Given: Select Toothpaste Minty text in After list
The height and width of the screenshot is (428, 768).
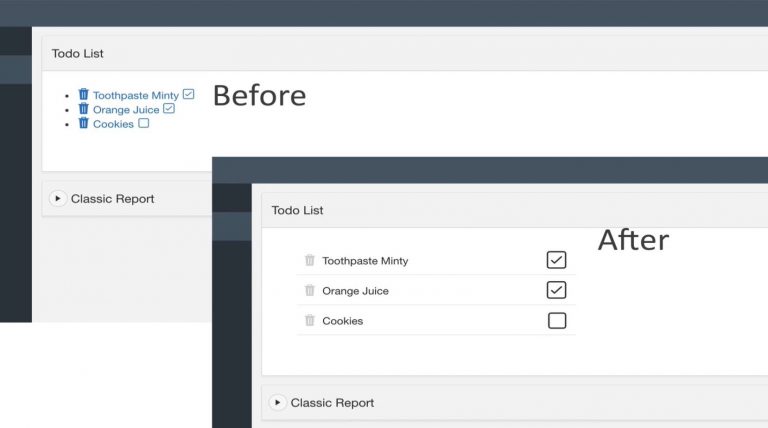Looking at the screenshot, I should 365,261.
